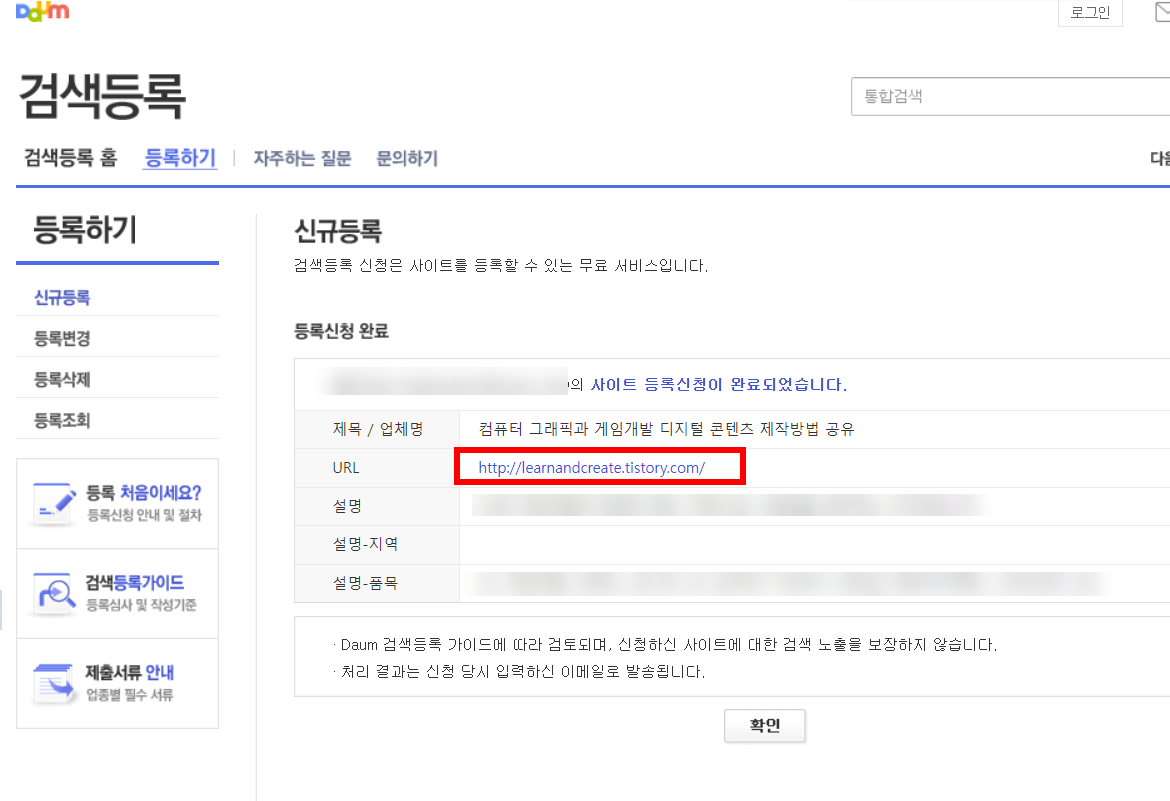Click the URL label cell

click(378, 468)
